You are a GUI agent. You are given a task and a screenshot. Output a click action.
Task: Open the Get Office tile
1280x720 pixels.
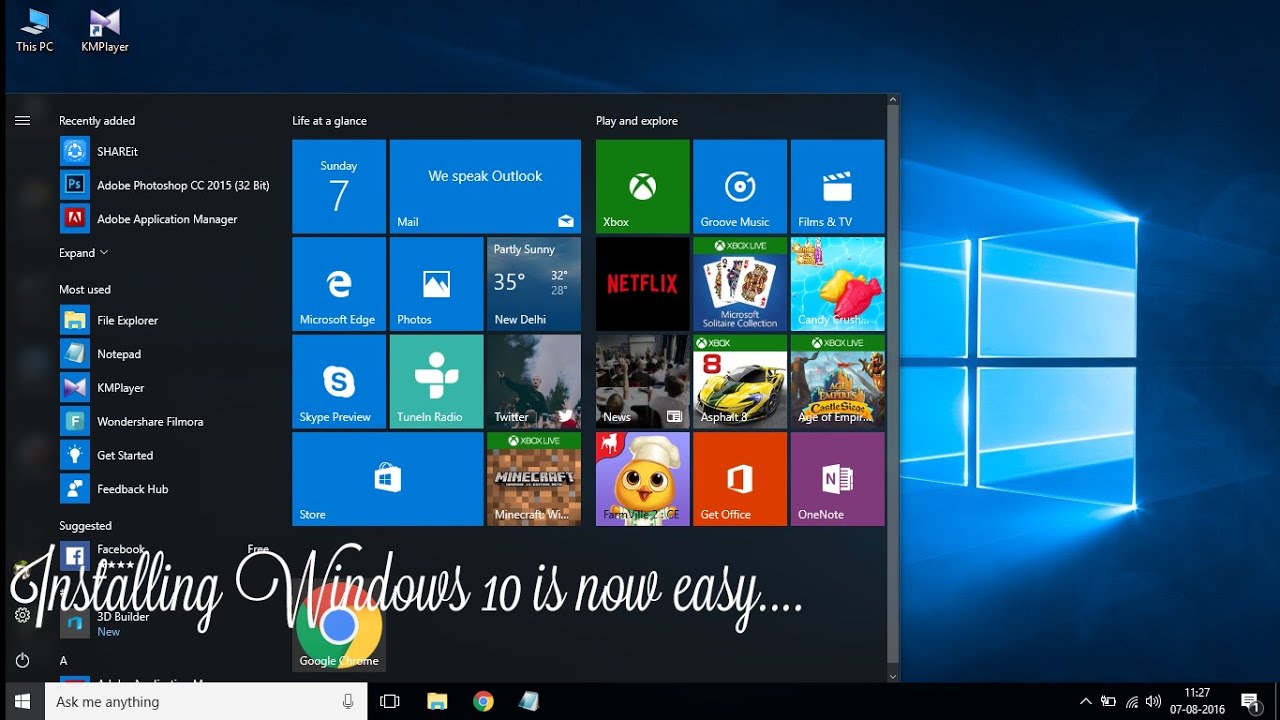pos(740,479)
